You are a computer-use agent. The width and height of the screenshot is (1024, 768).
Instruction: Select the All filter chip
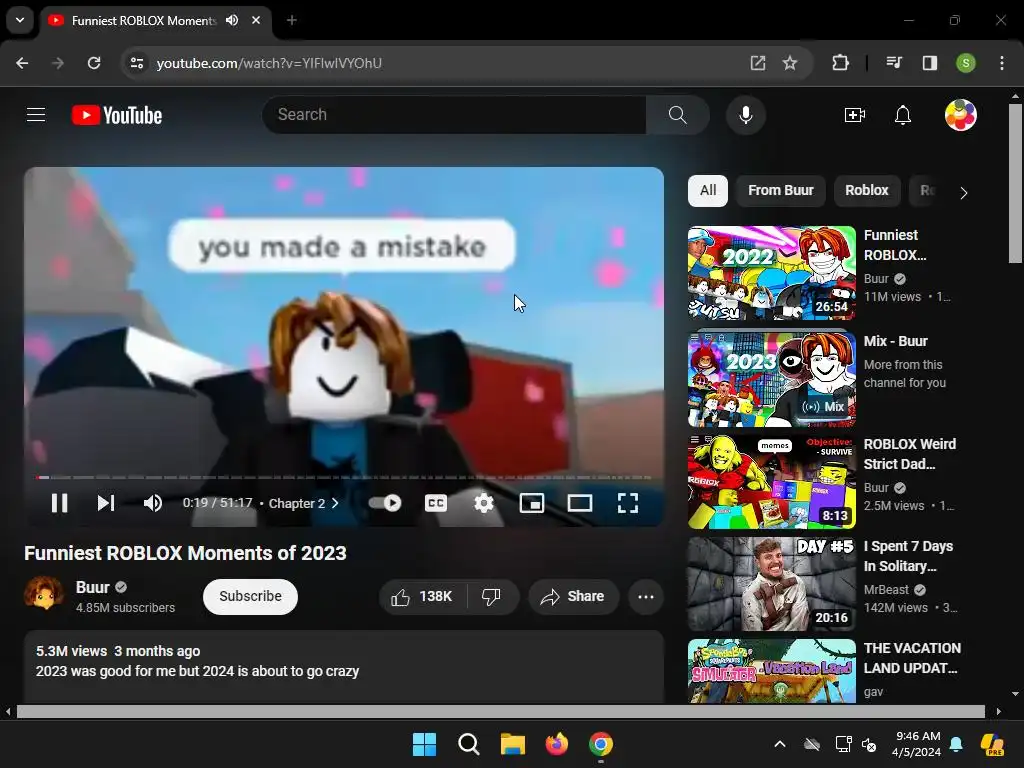pyautogui.click(x=708, y=191)
